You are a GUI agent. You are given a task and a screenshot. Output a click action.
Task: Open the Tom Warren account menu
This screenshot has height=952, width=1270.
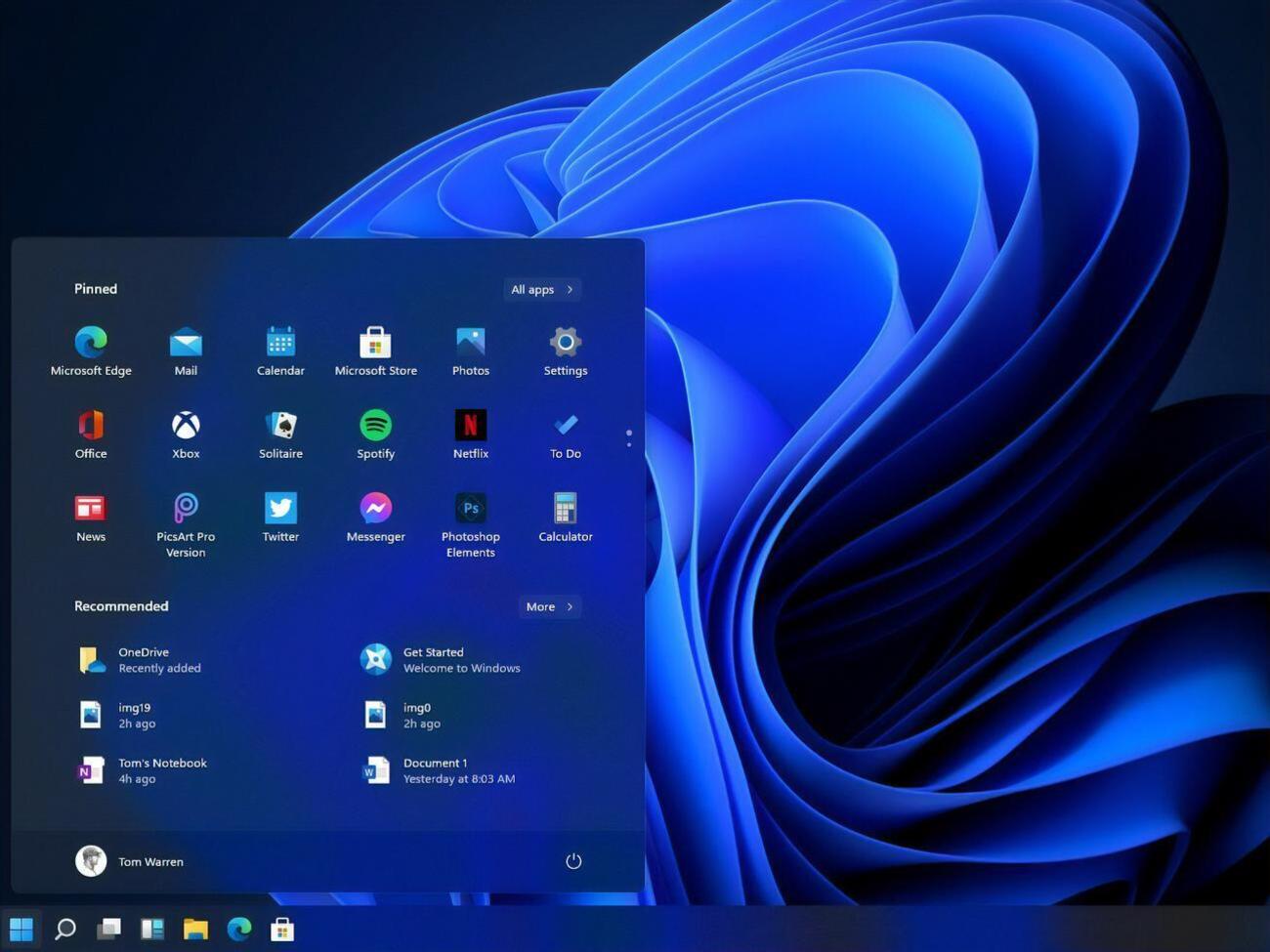[x=130, y=861]
